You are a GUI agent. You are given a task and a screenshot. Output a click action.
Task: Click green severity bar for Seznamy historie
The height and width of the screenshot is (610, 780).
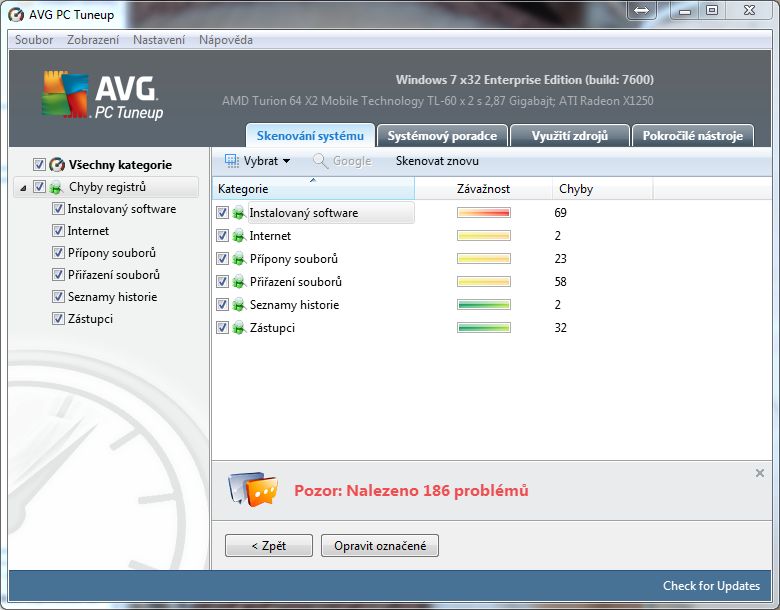tap(484, 304)
